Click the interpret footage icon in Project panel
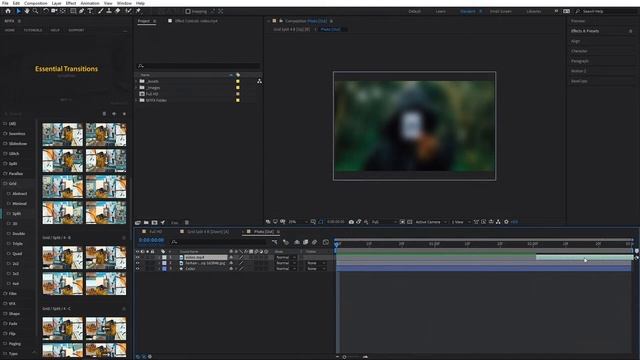This screenshot has height=360, width=640. coord(138,222)
